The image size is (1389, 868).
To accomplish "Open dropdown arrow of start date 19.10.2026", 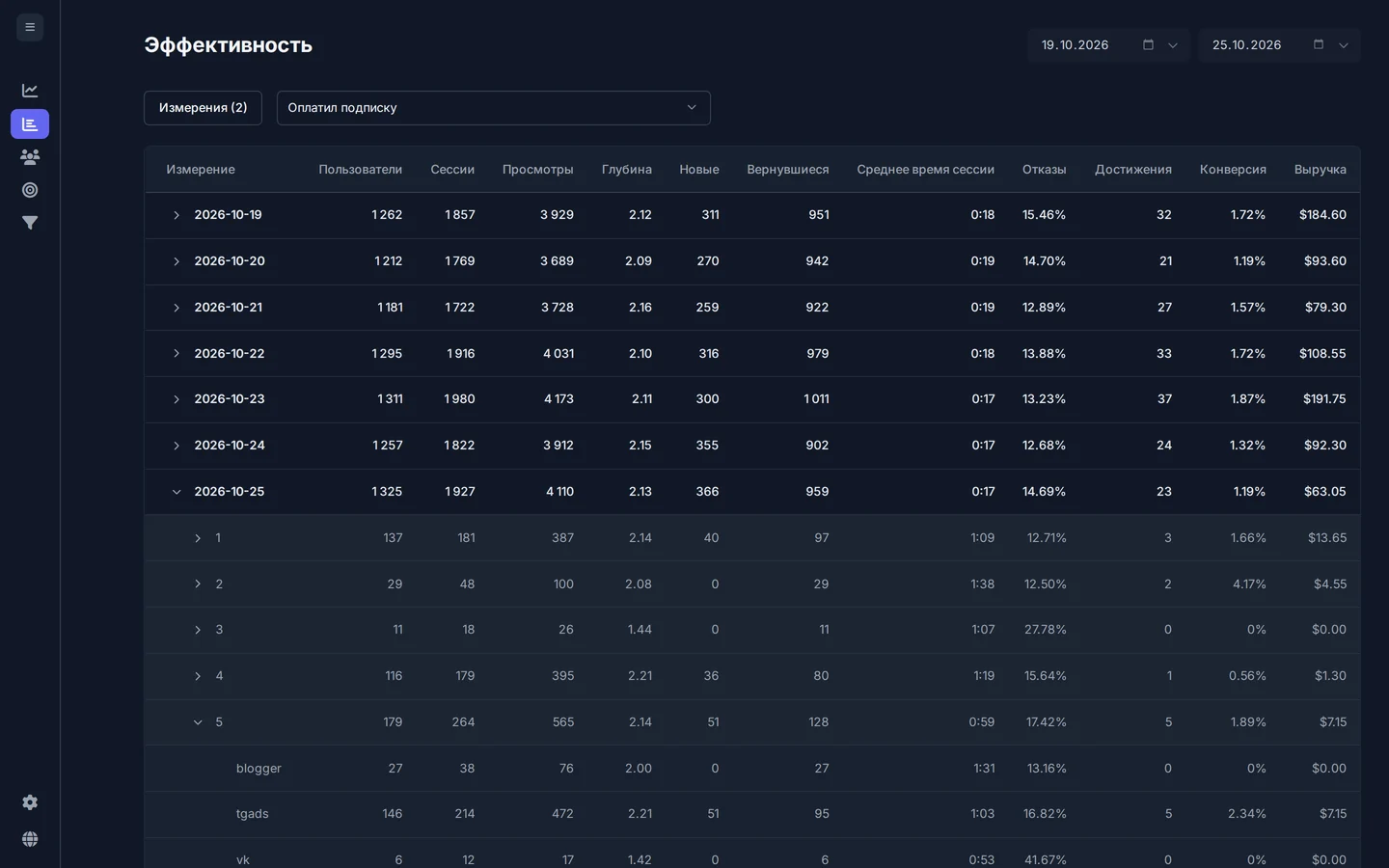I will 1173,45.
